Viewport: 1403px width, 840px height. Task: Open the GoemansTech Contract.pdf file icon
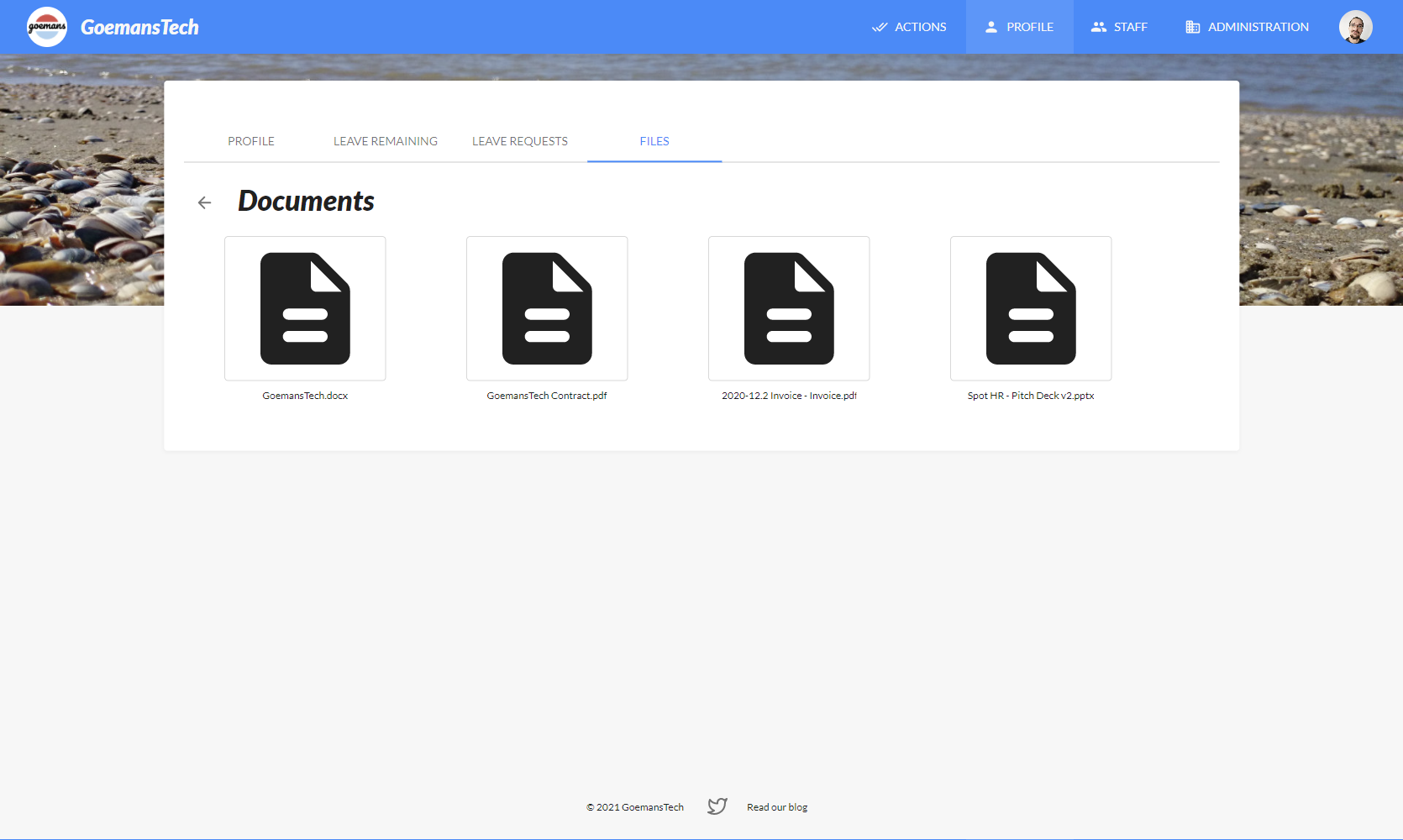pyautogui.click(x=547, y=308)
